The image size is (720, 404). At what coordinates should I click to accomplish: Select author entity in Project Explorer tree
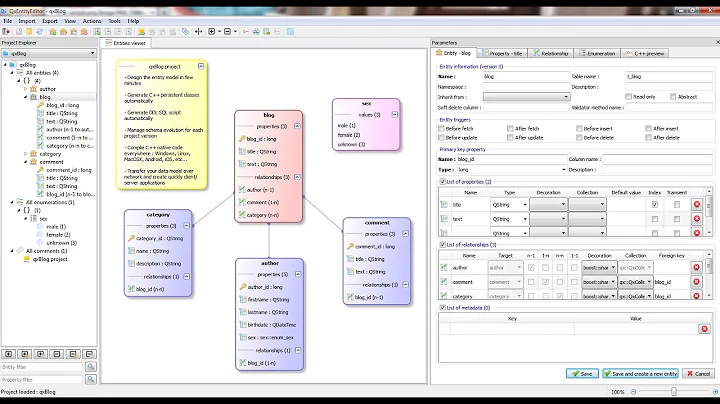pos(47,89)
